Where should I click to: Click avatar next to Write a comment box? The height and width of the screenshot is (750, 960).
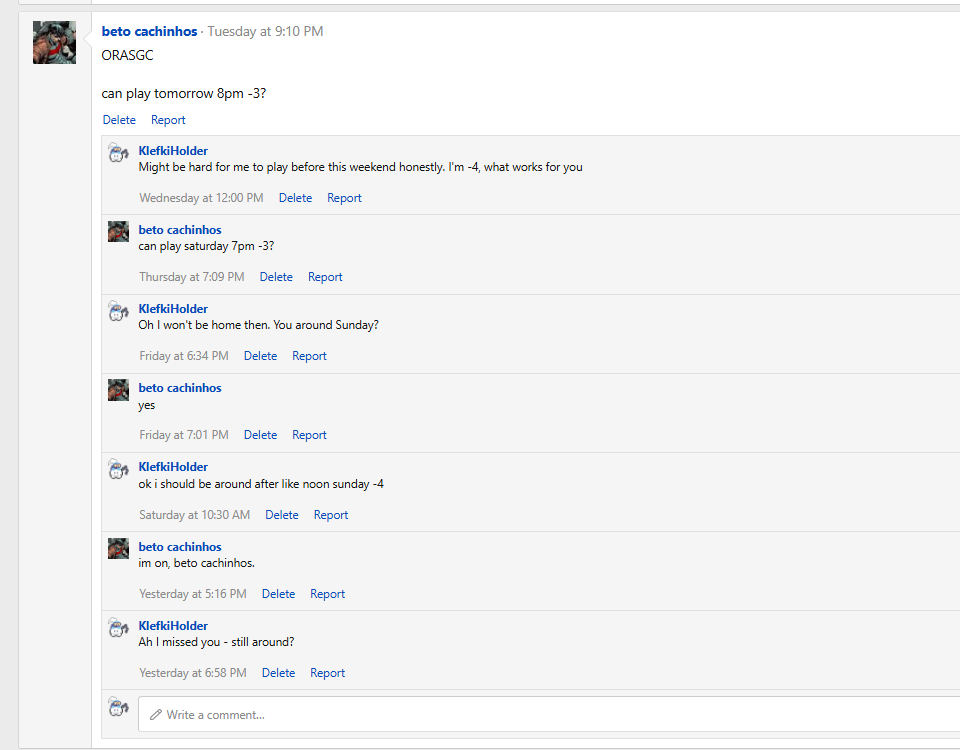(118, 707)
